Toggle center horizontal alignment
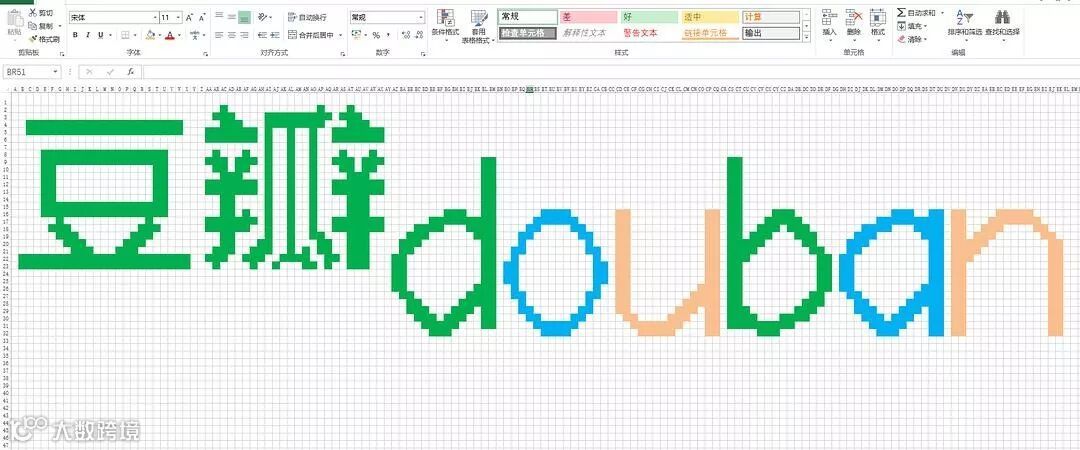This screenshot has width=1080, height=450. 231,34
